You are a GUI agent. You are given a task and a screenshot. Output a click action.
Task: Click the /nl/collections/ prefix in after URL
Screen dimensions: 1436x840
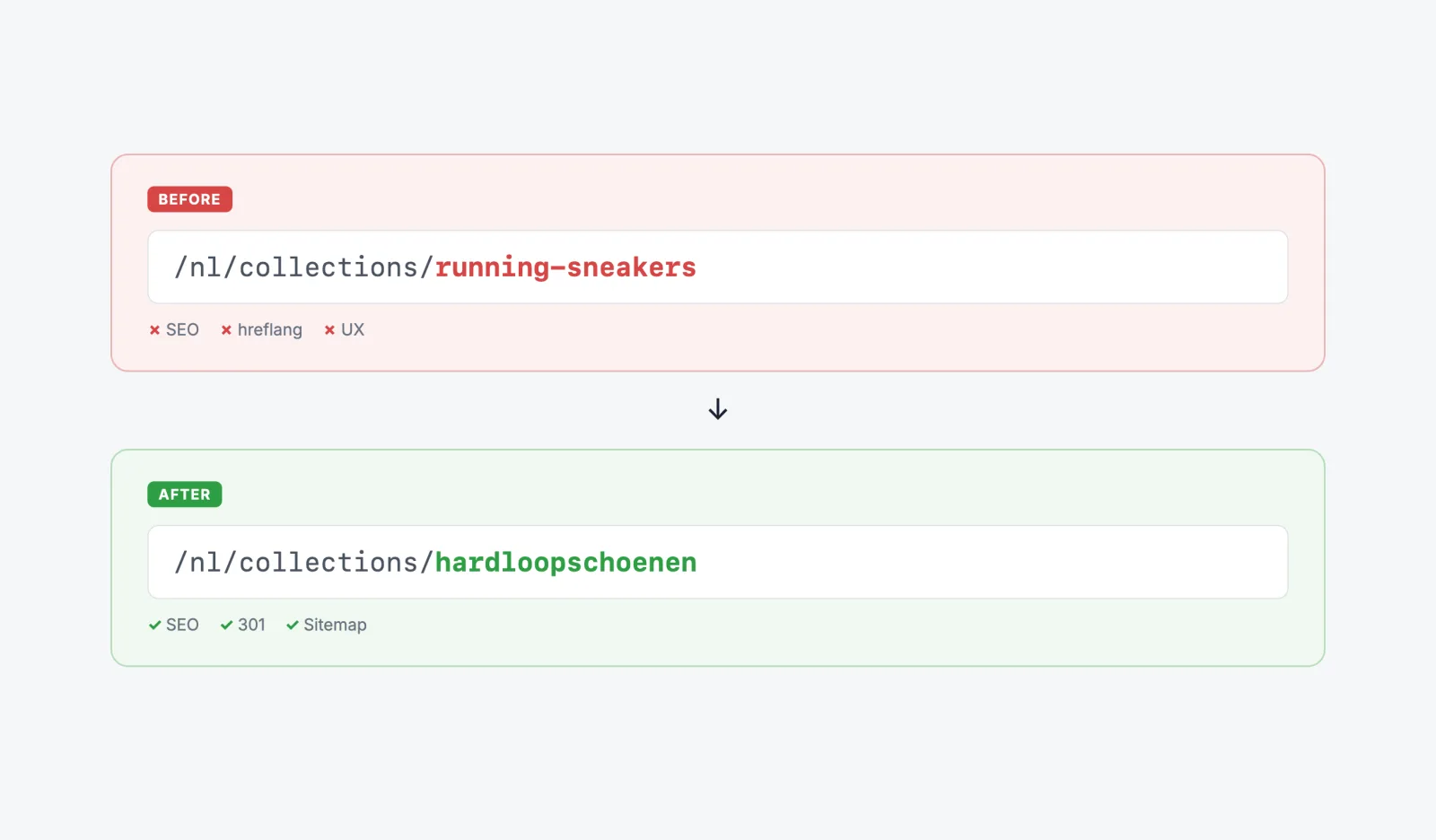tap(304, 563)
